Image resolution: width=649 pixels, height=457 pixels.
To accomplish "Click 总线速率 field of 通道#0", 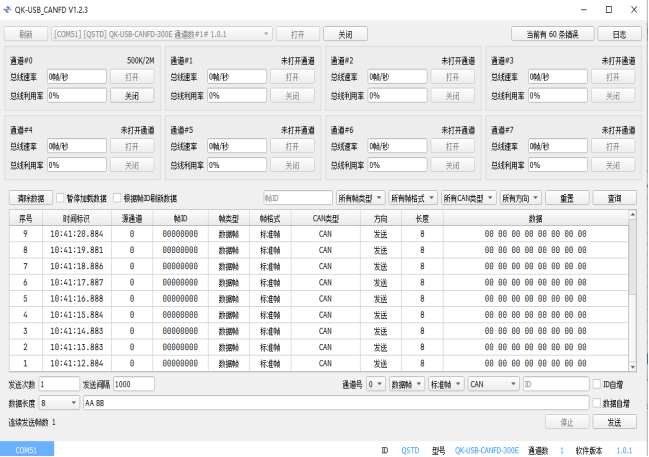I will 77,77.
